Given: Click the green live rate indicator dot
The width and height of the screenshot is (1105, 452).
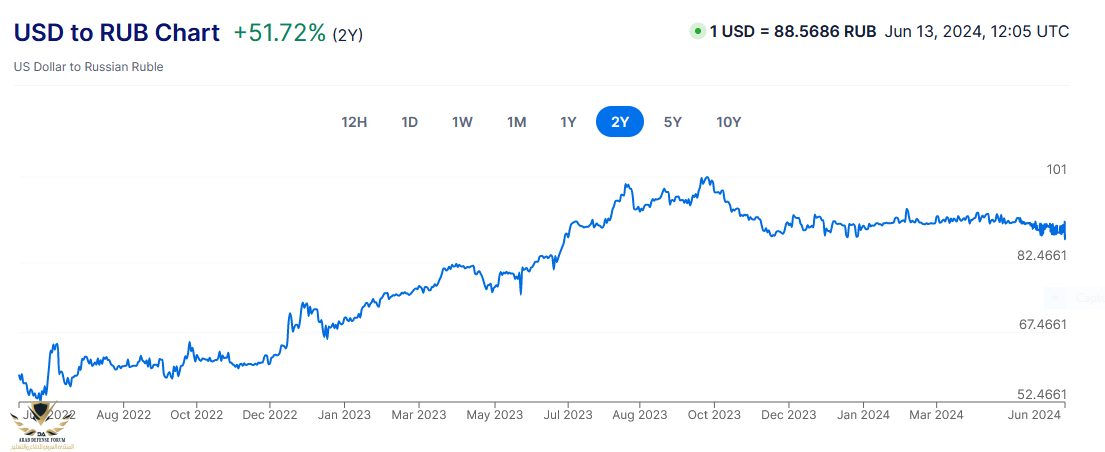Looking at the screenshot, I should click(697, 31).
